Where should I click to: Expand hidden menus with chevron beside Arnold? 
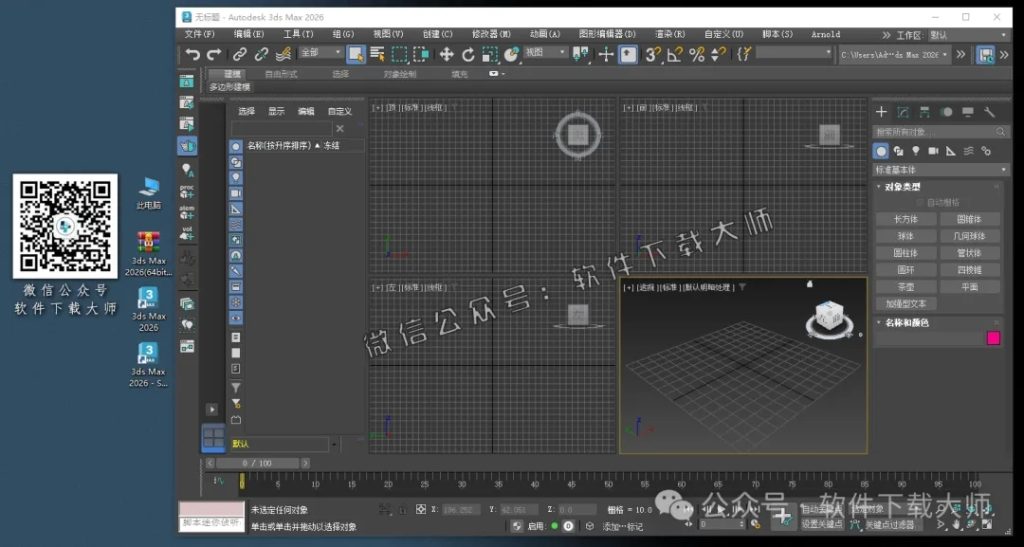coord(886,35)
